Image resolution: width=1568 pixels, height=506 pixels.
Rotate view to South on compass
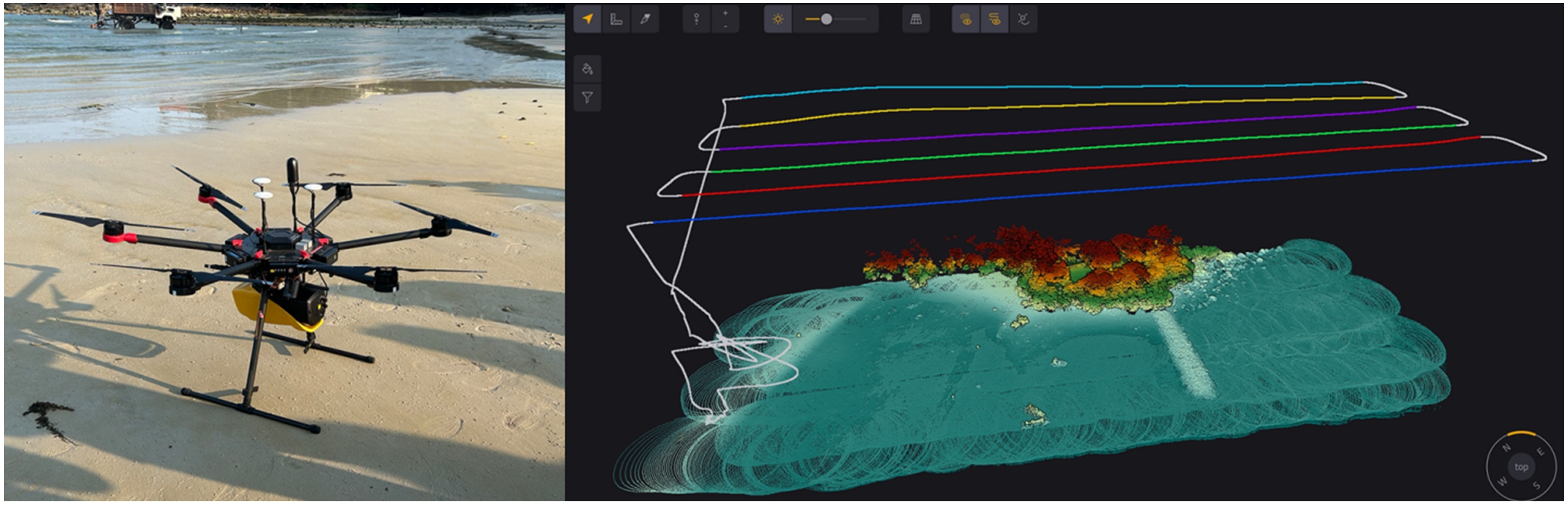coord(1537,485)
